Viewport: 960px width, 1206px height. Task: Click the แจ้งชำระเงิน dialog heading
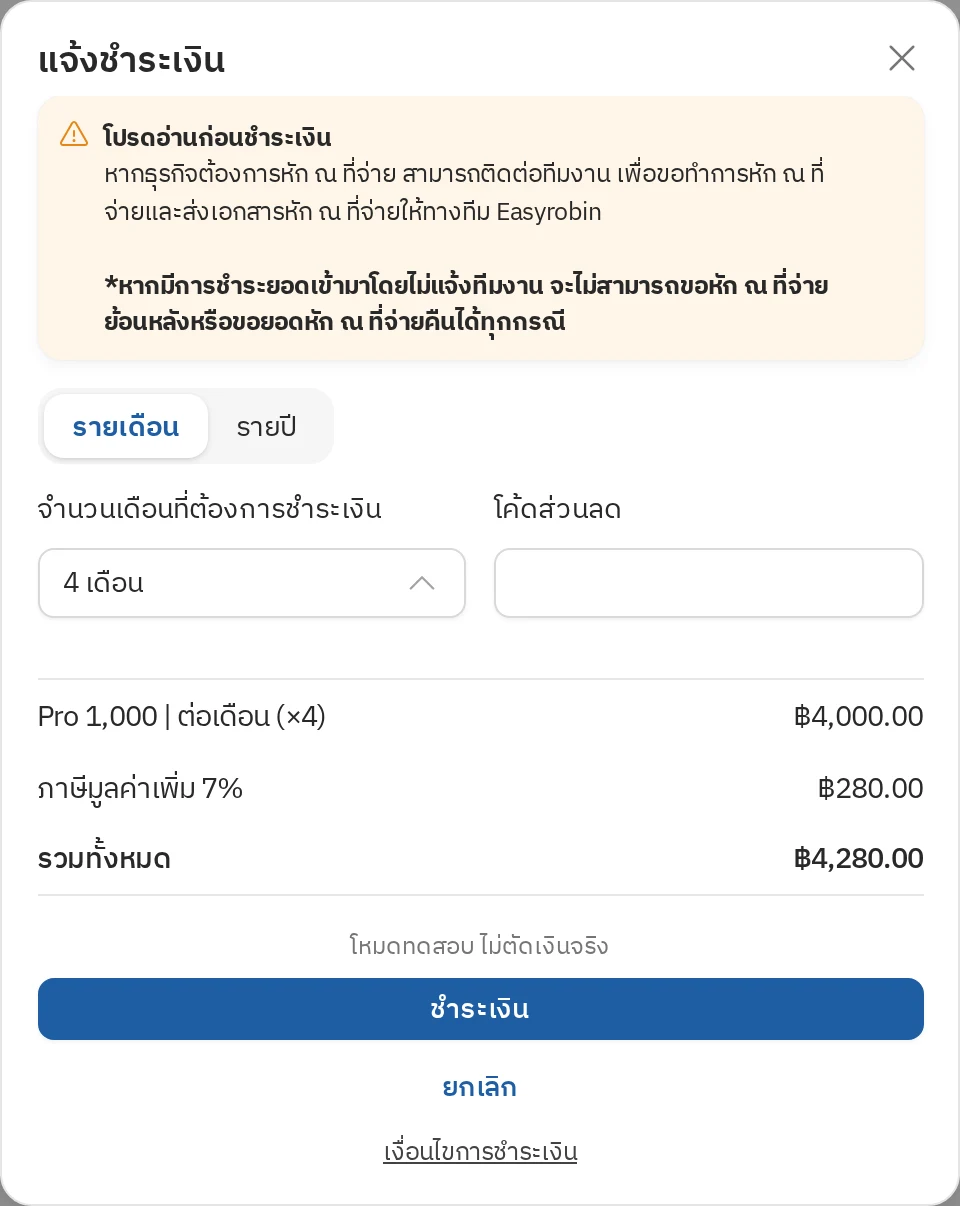point(132,60)
